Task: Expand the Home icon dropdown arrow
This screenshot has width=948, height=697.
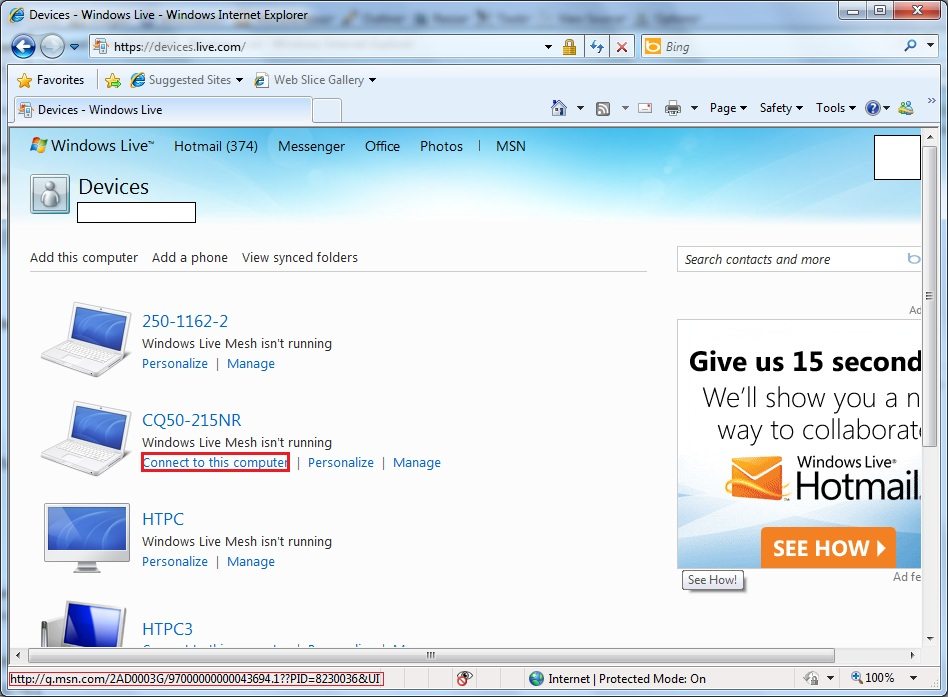Action: (580, 108)
